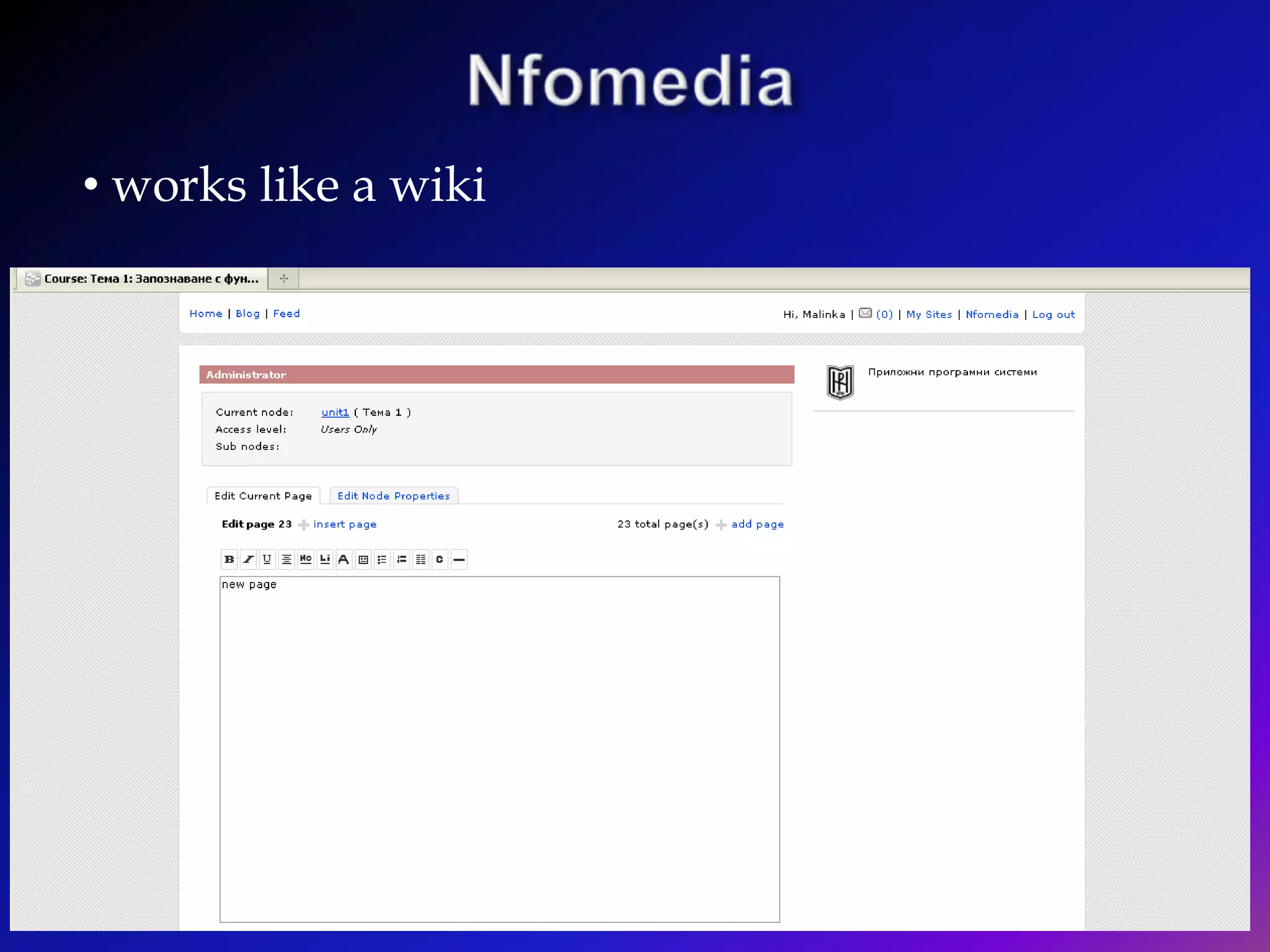Click the large 'A' heading icon

344,559
